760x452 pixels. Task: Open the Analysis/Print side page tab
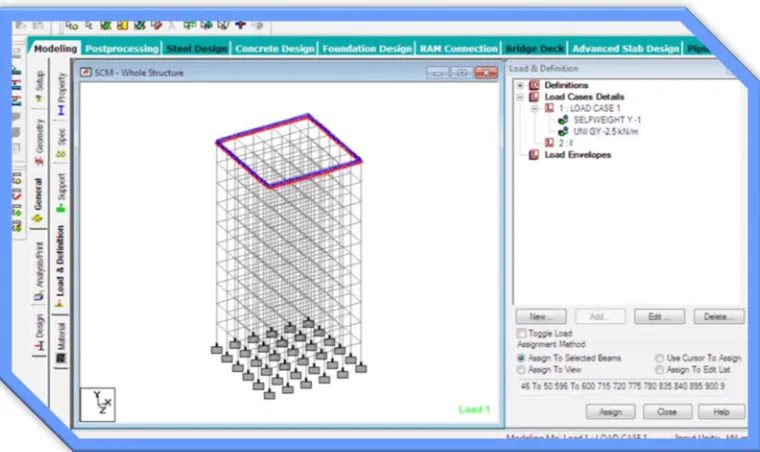click(39, 270)
